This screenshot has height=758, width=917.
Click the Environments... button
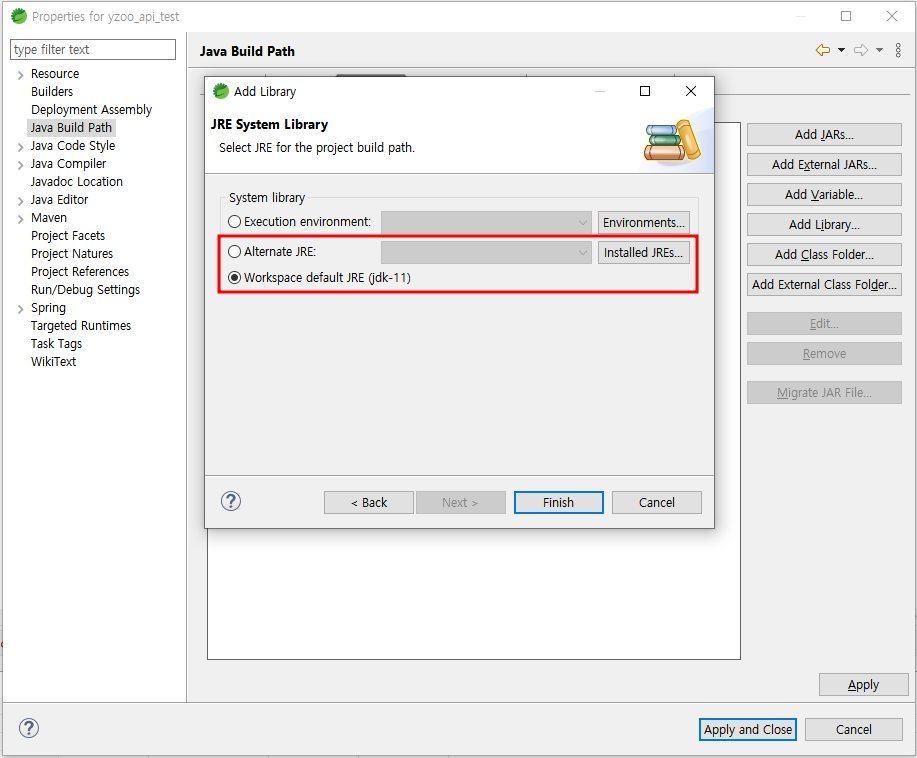643,222
